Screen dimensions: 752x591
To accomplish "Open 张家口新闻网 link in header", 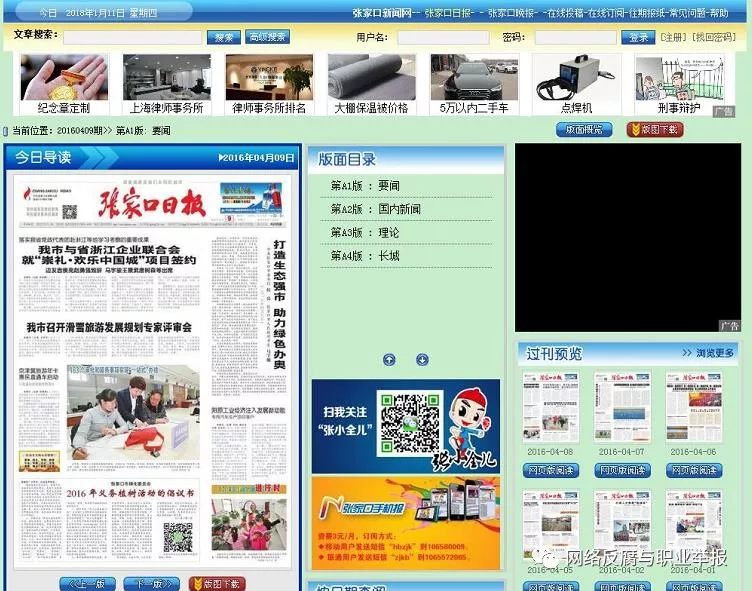I will 382,13.
